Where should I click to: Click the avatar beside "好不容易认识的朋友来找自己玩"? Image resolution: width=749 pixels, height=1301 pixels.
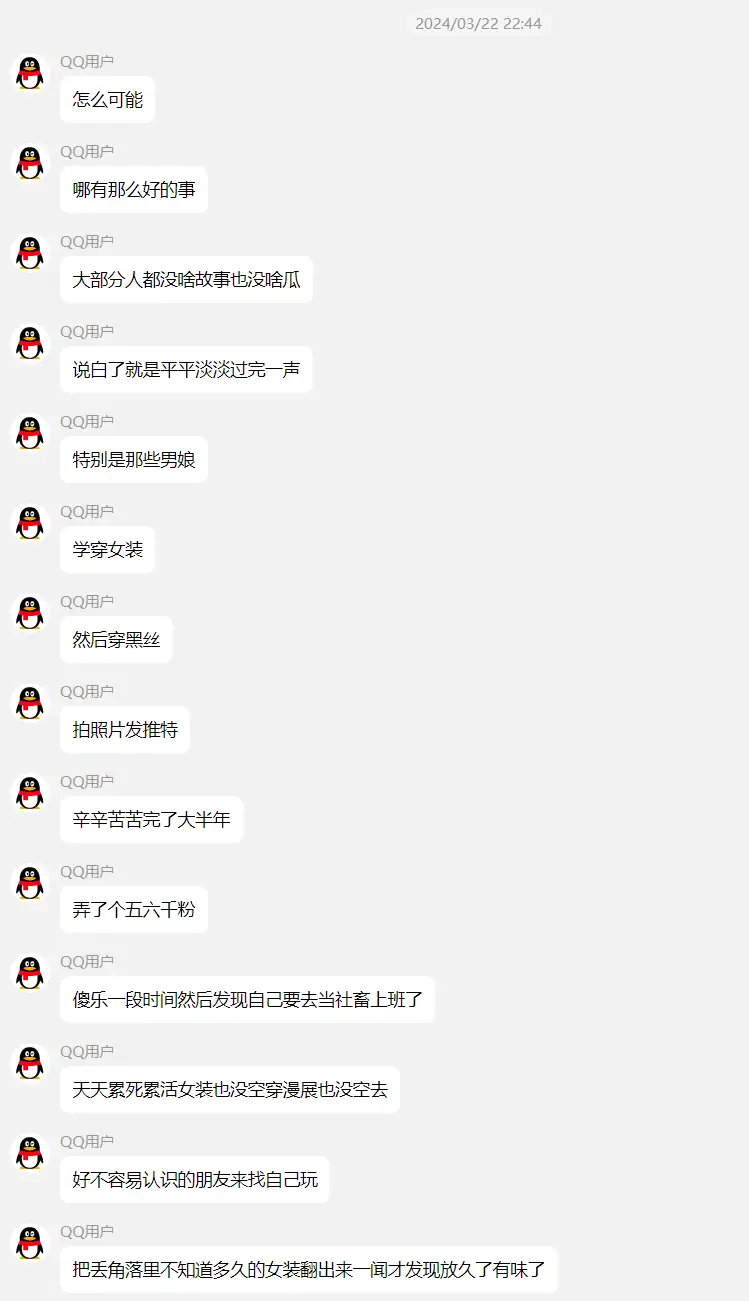30,1154
